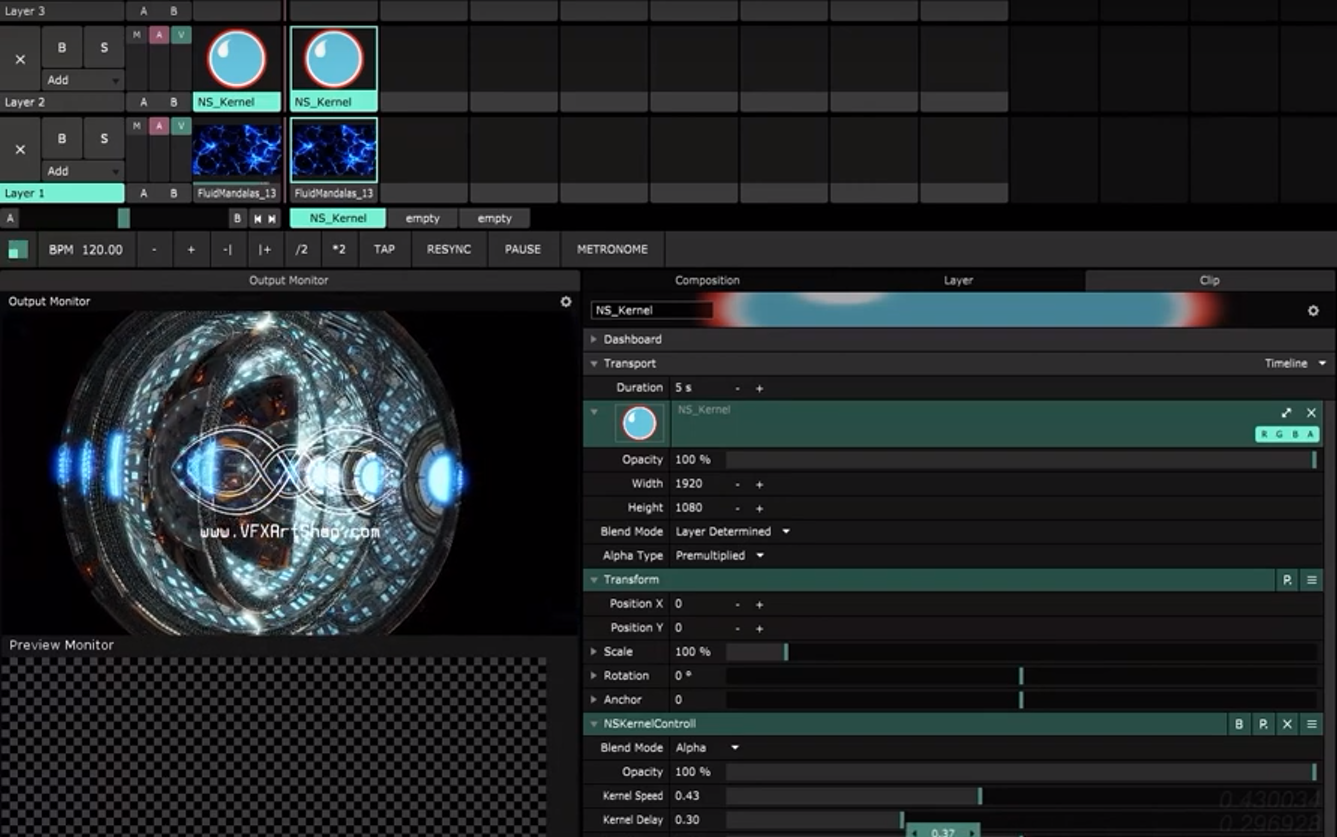This screenshot has height=837, width=1337.
Task: Click the beat indicator square left of BPM
Action: [x=18, y=250]
